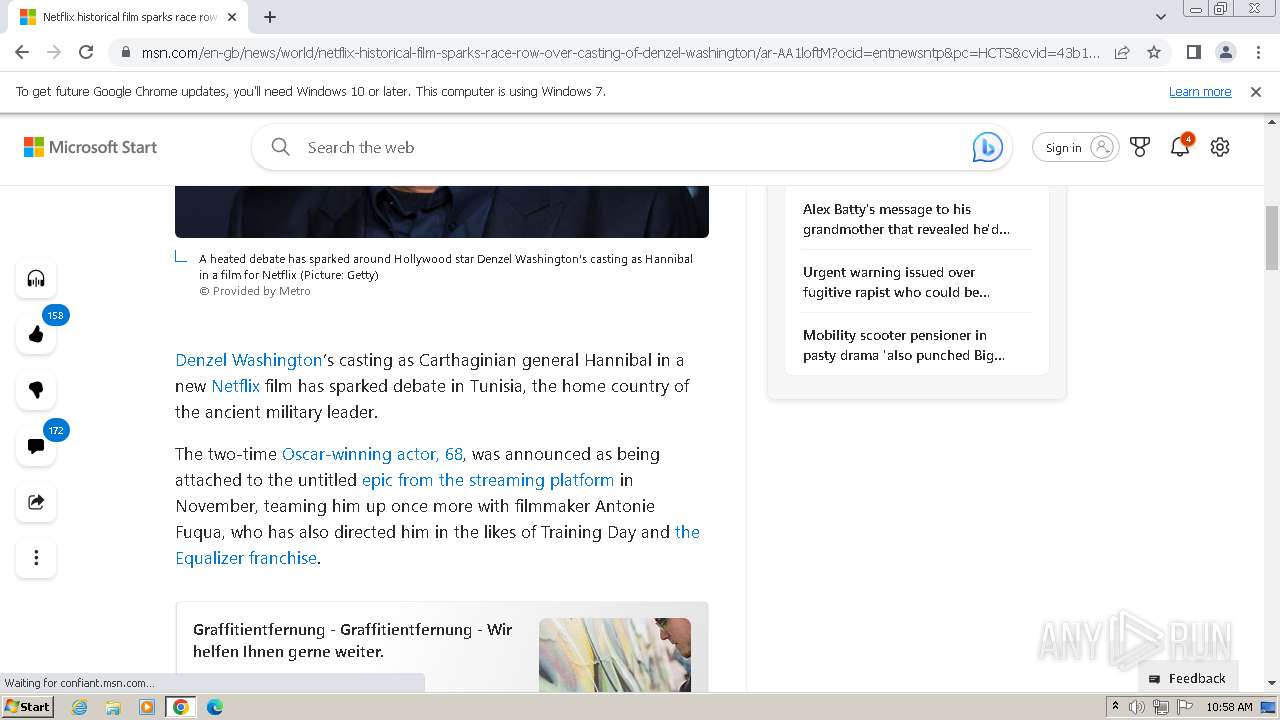The image size is (1280, 720).
Task: Expand the tab search chevron
Action: point(1161,17)
